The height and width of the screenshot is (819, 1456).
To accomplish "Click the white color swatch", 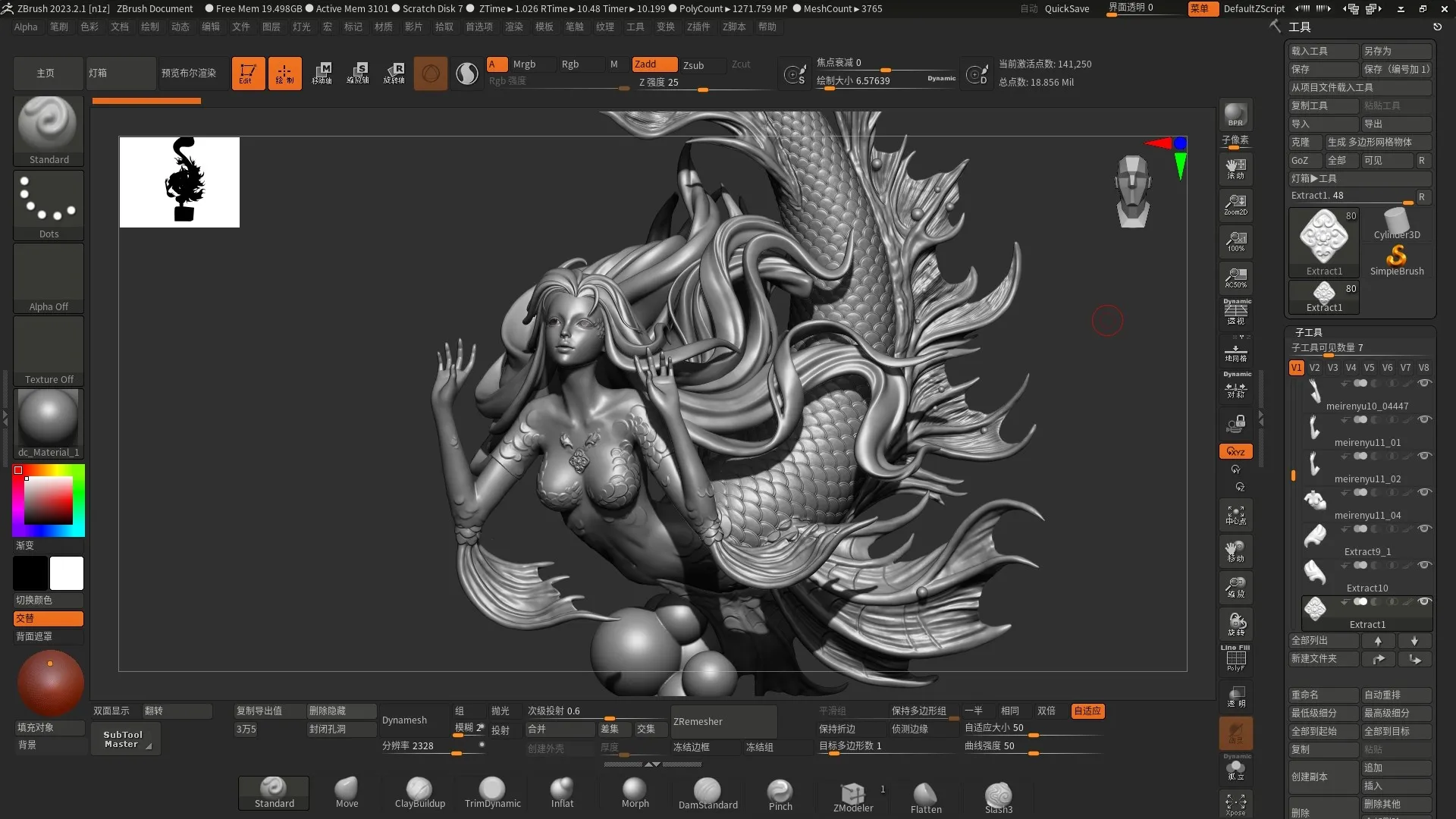I will pyautogui.click(x=67, y=573).
